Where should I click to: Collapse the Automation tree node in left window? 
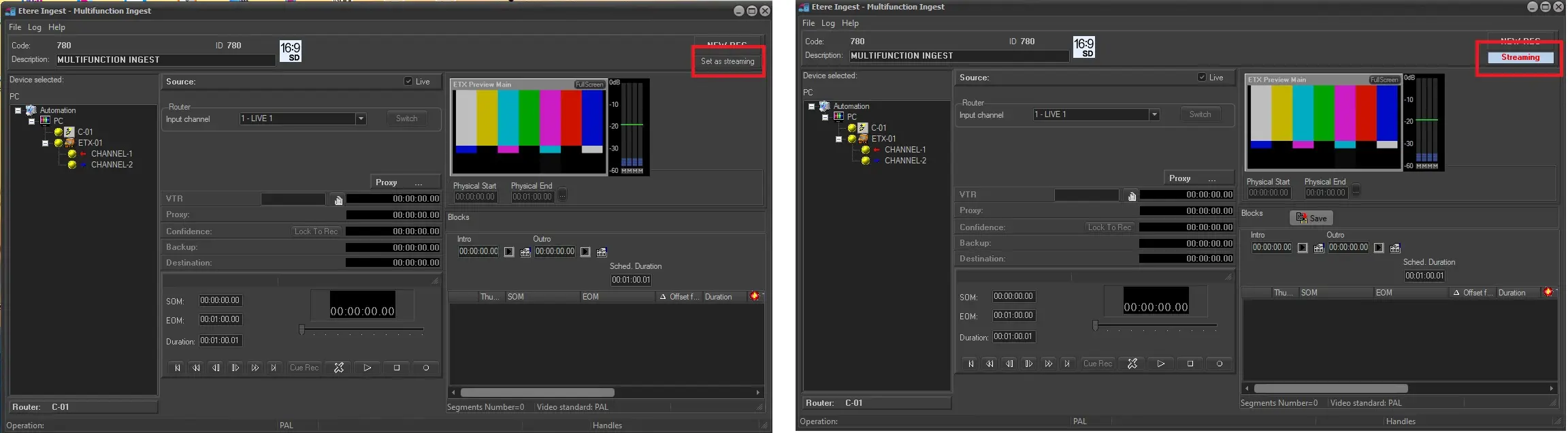[18, 110]
